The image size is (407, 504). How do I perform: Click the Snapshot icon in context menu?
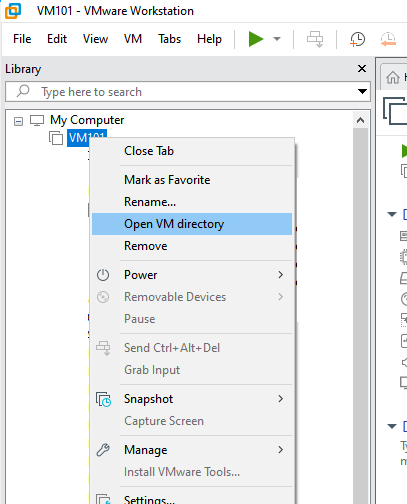103,399
